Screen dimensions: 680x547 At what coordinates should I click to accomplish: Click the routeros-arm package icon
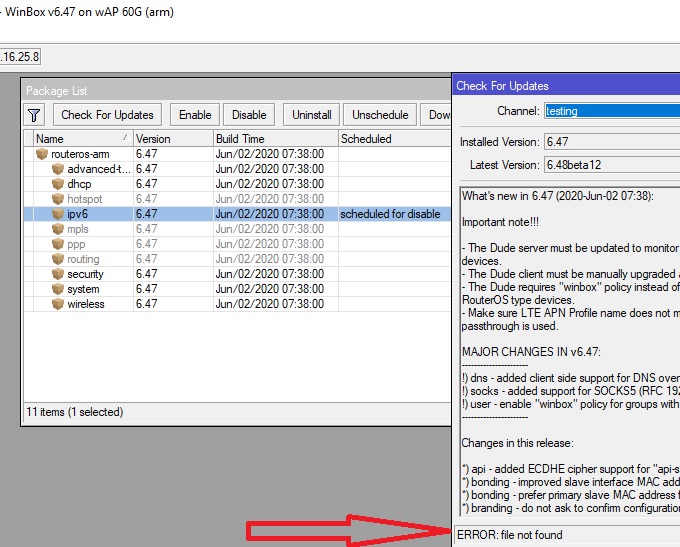tap(42, 154)
